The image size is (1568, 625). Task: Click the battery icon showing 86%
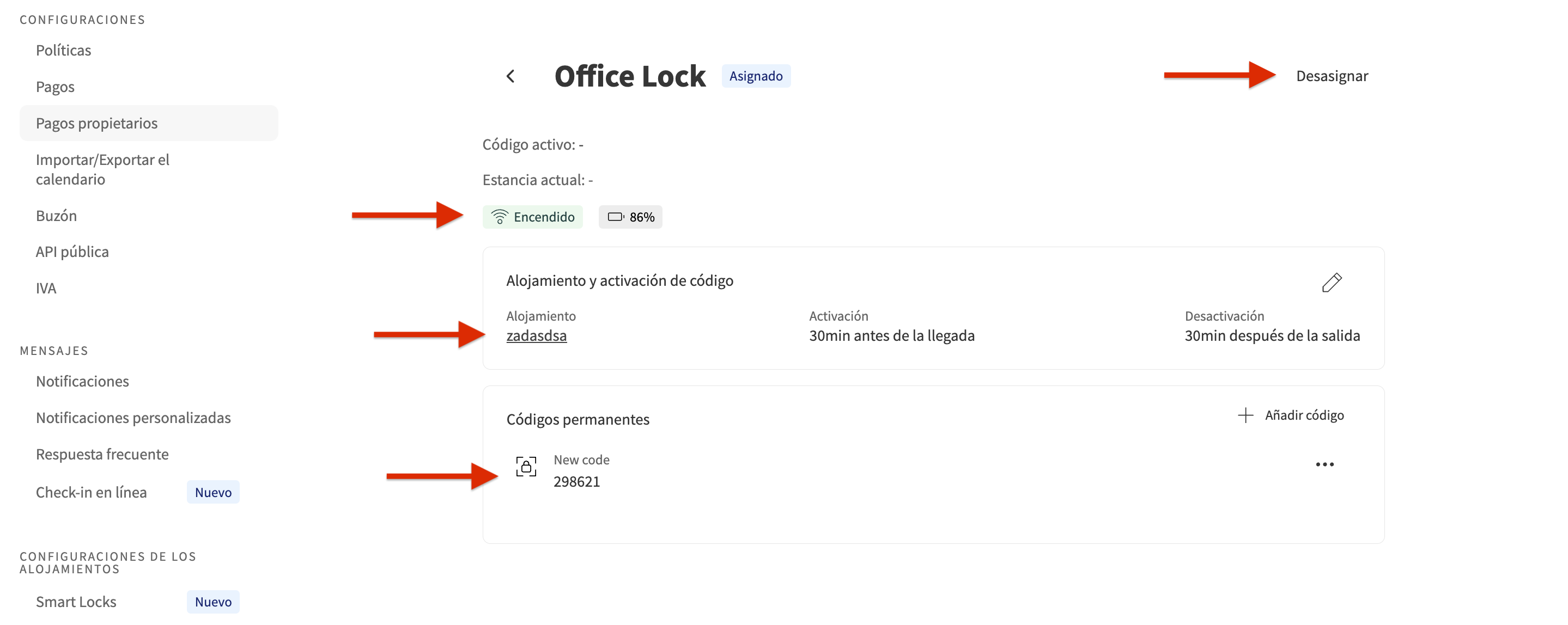(x=616, y=217)
